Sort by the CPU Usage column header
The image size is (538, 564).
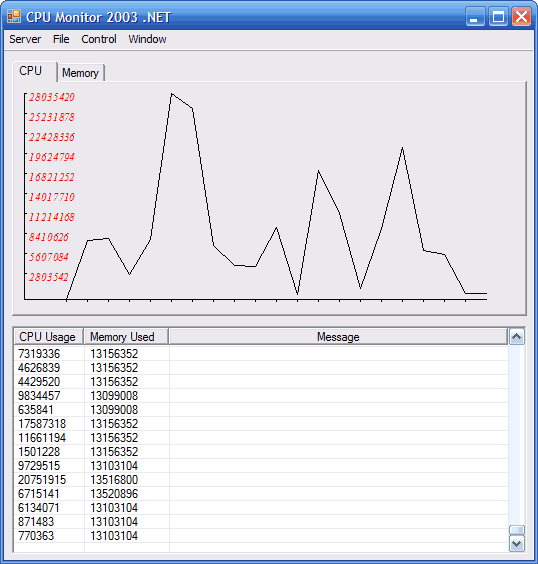tap(48, 337)
